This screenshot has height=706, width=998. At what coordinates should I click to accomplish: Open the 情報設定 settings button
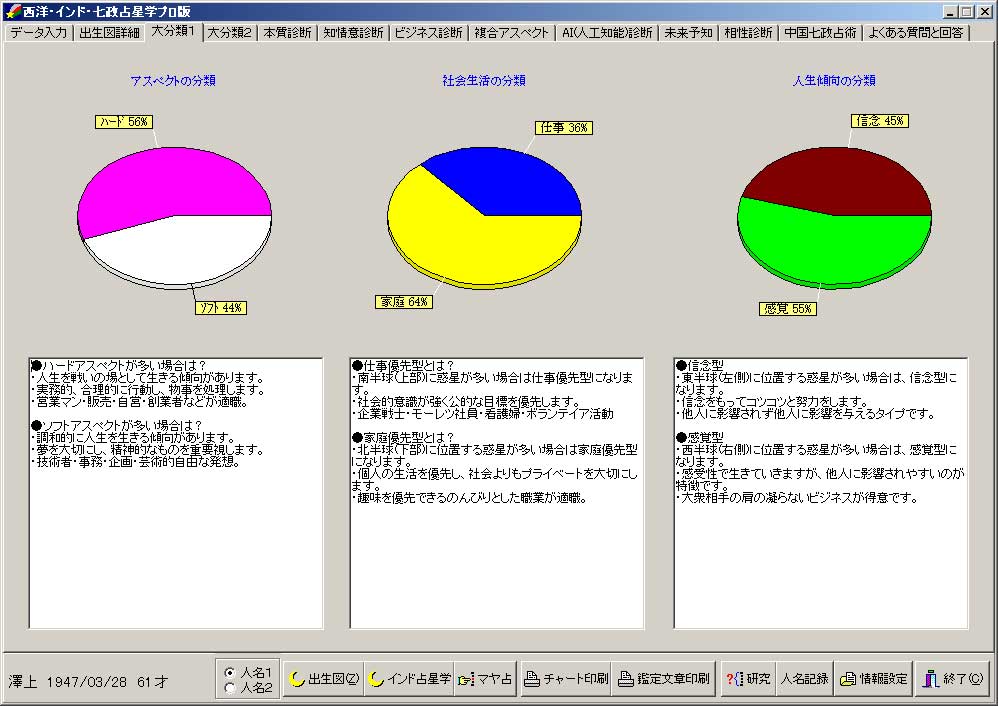pyautogui.click(x=873, y=679)
